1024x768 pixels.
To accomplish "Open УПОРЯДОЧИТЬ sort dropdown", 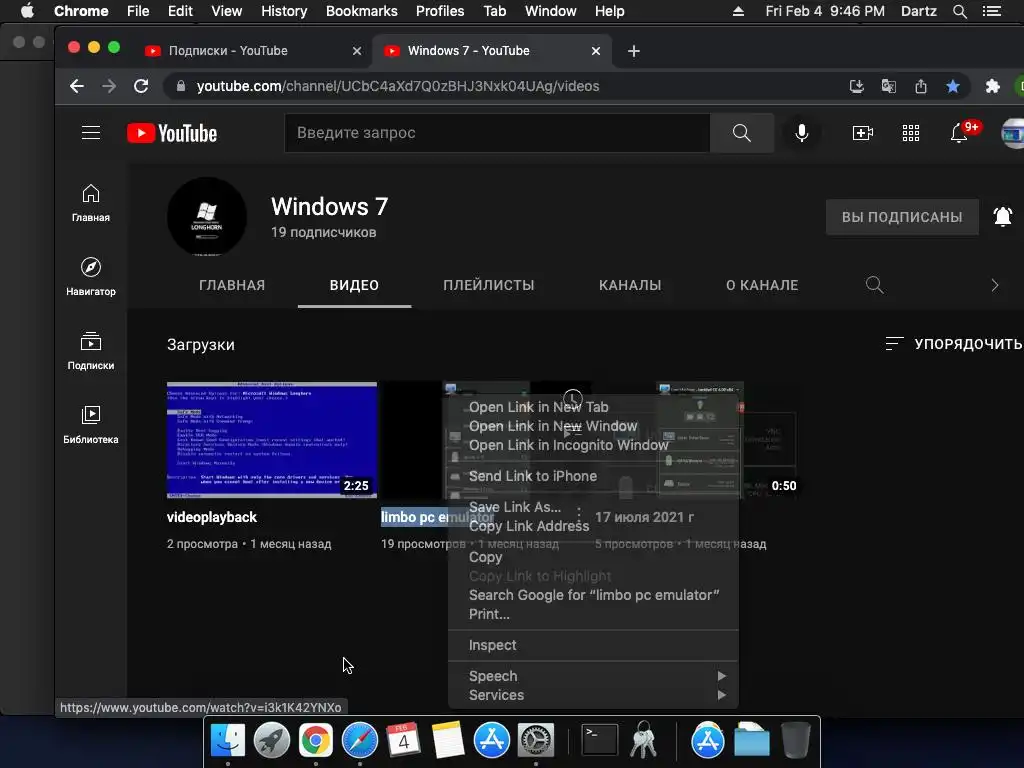I will pos(953,344).
